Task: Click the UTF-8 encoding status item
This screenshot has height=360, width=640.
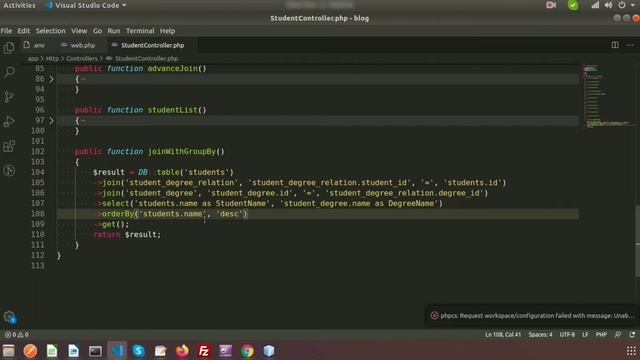Action: [567, 335]
